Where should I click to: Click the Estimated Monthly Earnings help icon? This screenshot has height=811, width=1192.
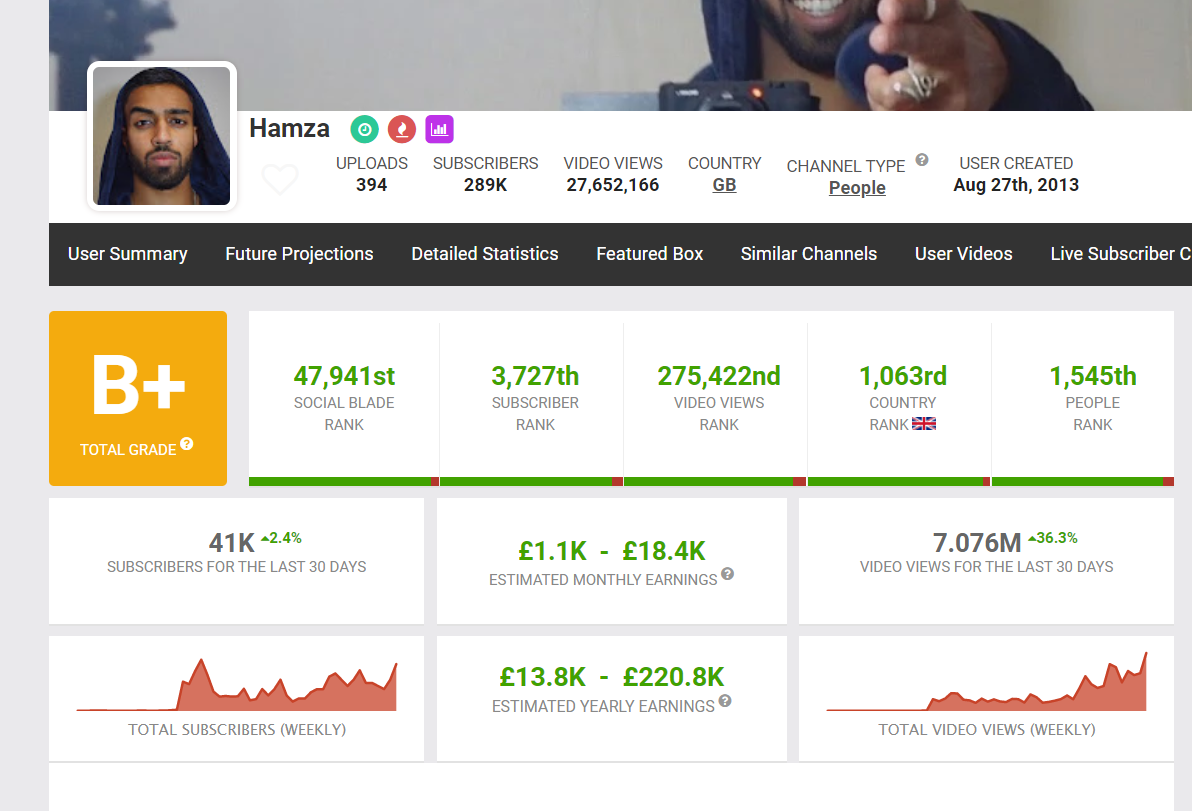(728, 574)
